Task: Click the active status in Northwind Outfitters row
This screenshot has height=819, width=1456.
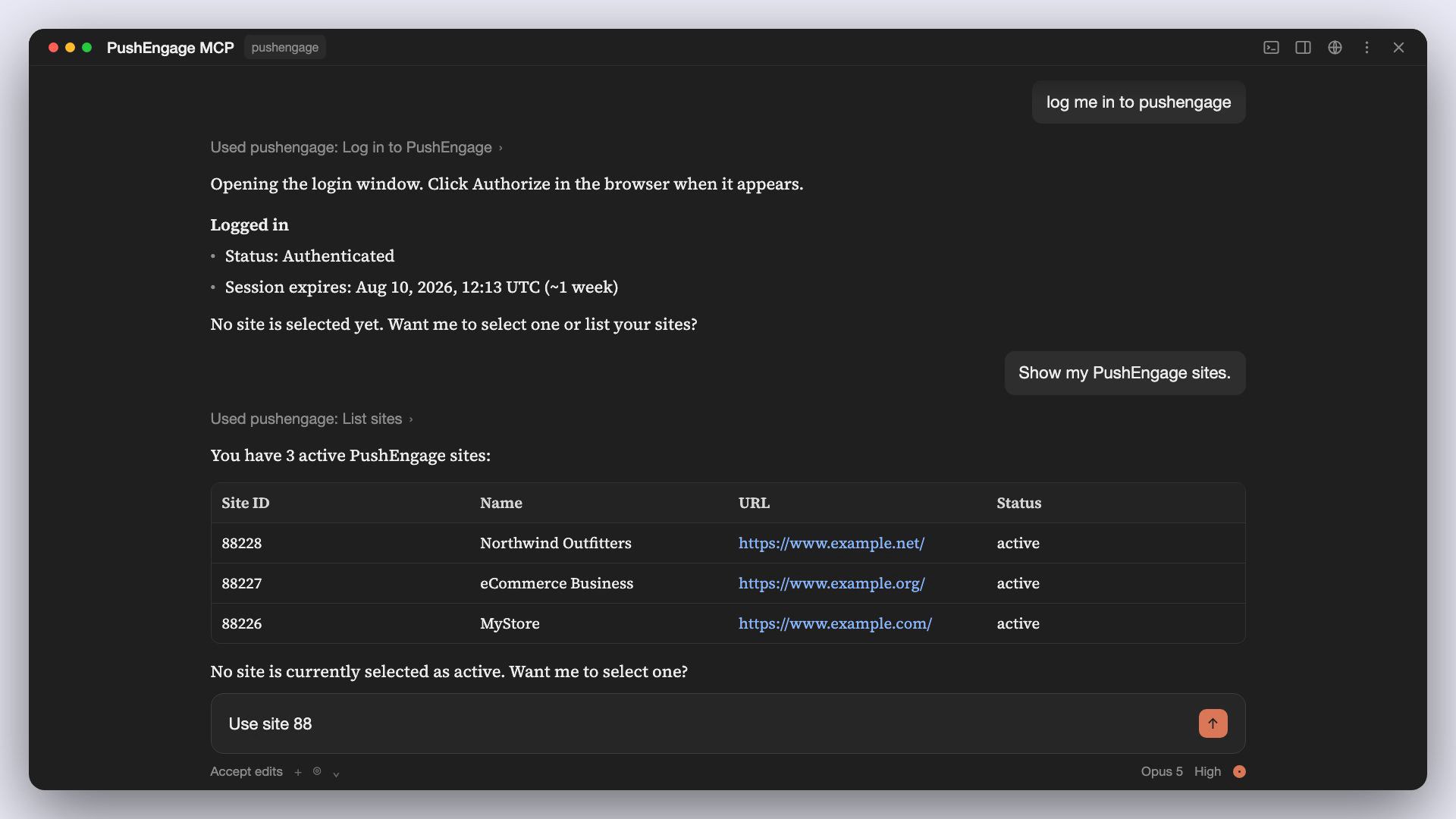Action: point(1018,543)
